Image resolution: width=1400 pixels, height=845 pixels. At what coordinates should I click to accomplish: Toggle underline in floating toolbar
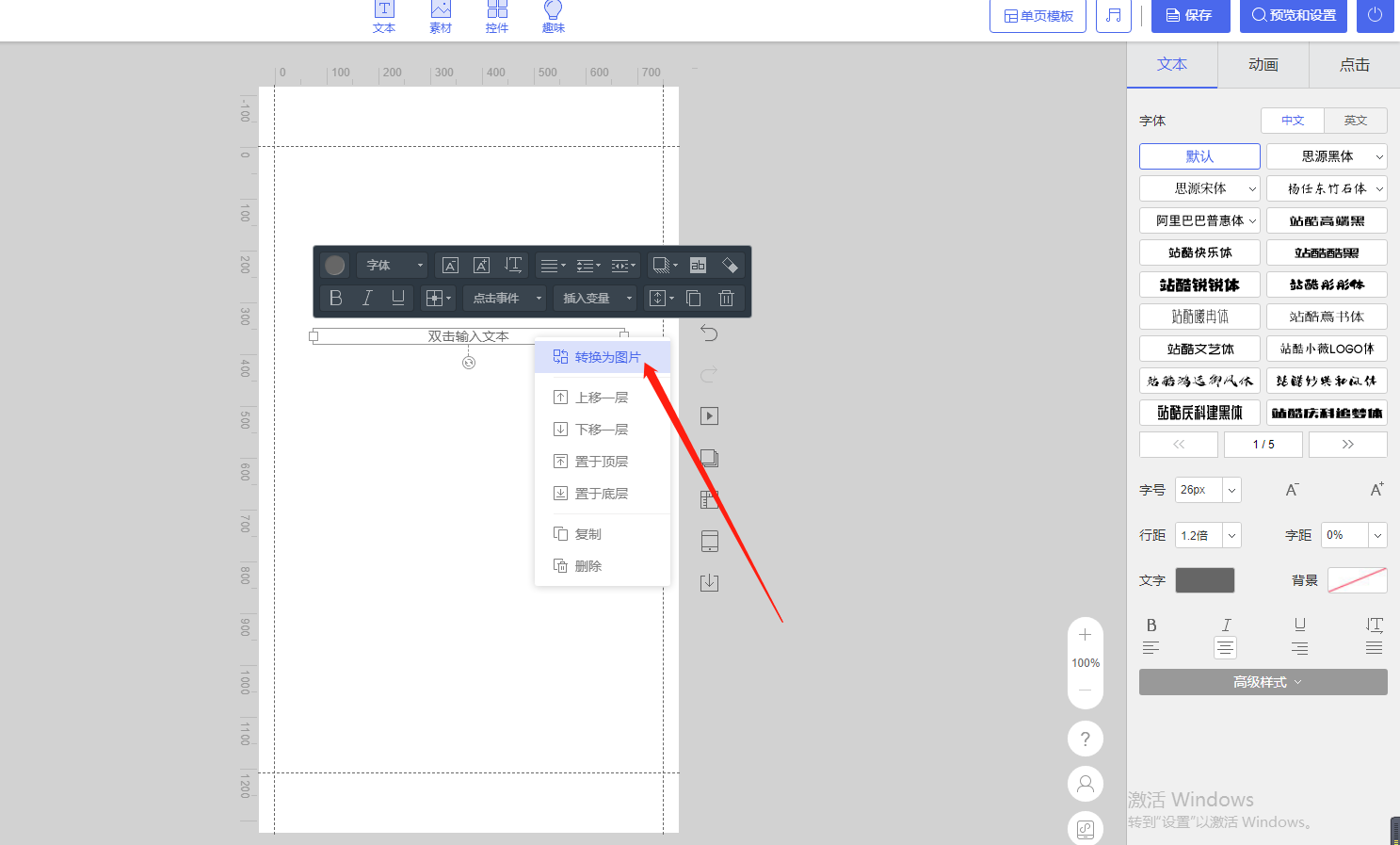tap(398, 299)
